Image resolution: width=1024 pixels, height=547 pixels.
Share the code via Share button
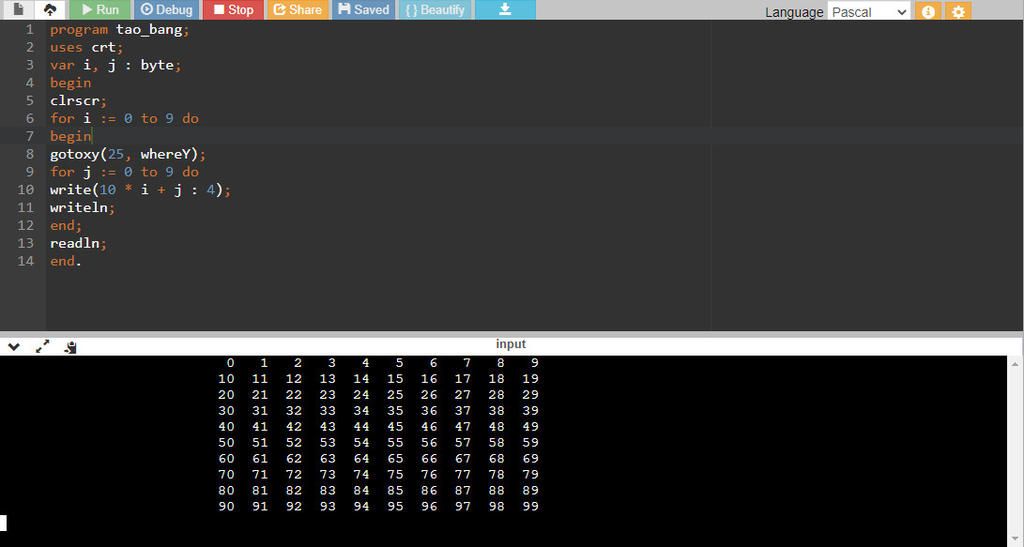[298, 9]
